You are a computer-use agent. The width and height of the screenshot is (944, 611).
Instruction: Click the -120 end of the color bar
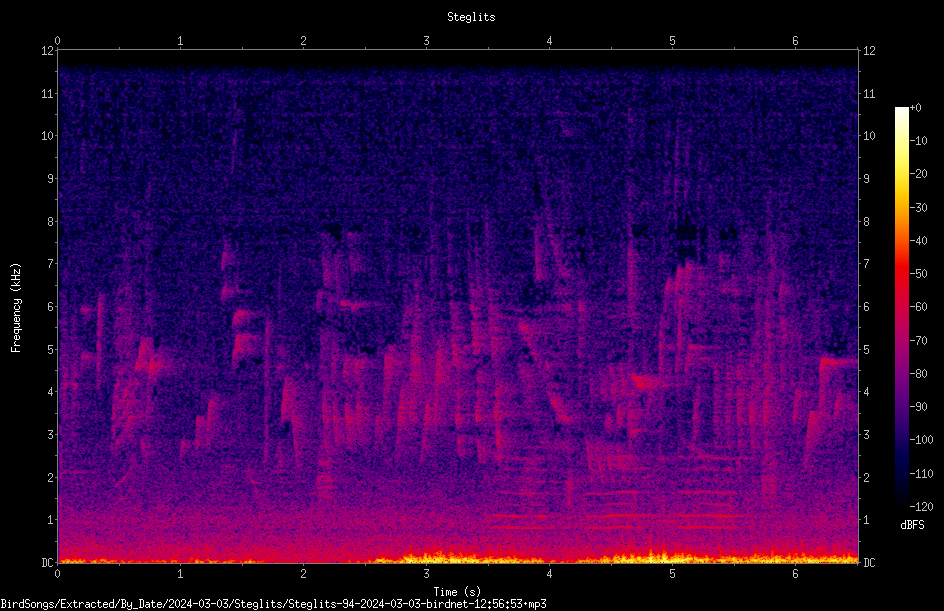(x=902, y=503)
